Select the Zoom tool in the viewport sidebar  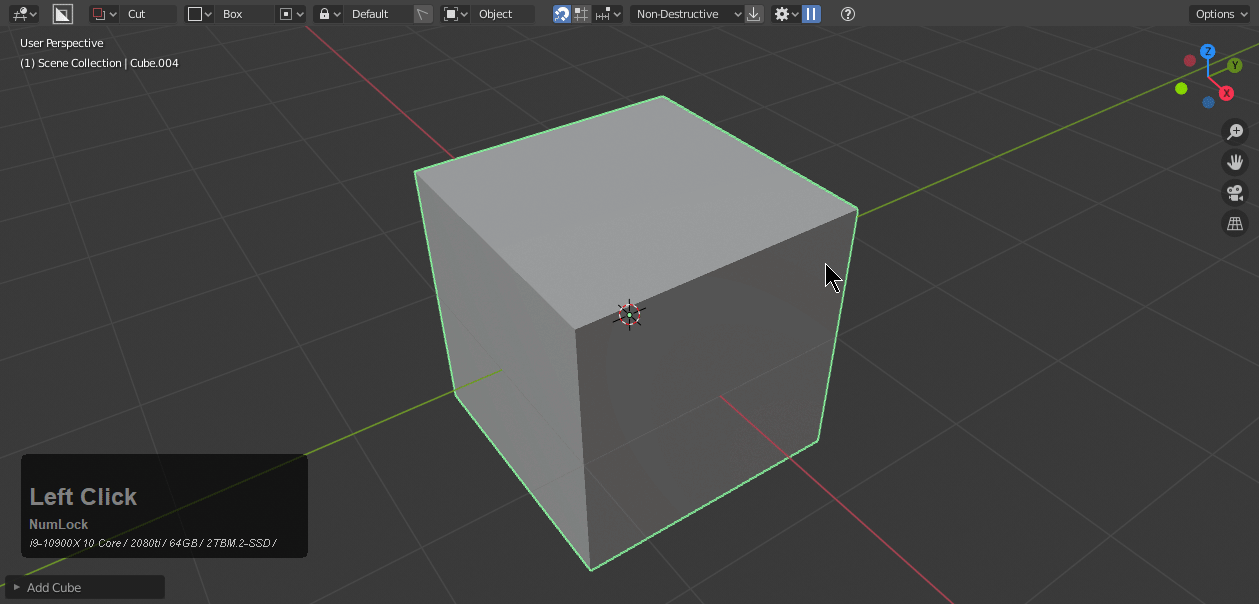[1236, 131]
